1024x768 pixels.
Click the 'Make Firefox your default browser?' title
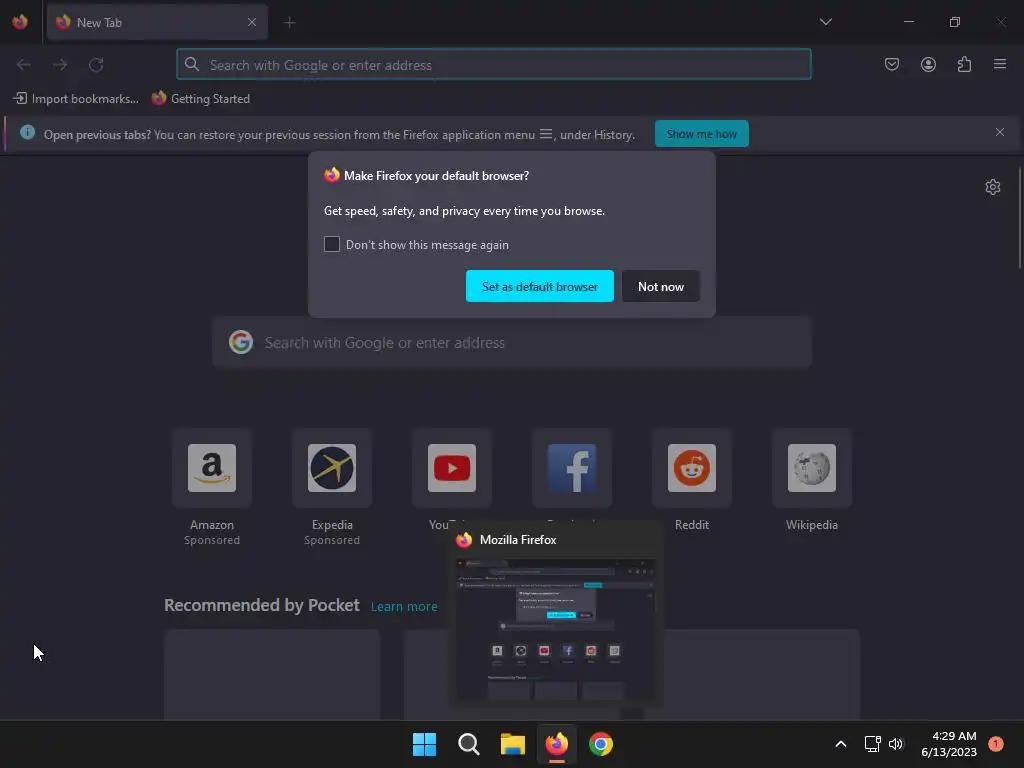(436, 176)
